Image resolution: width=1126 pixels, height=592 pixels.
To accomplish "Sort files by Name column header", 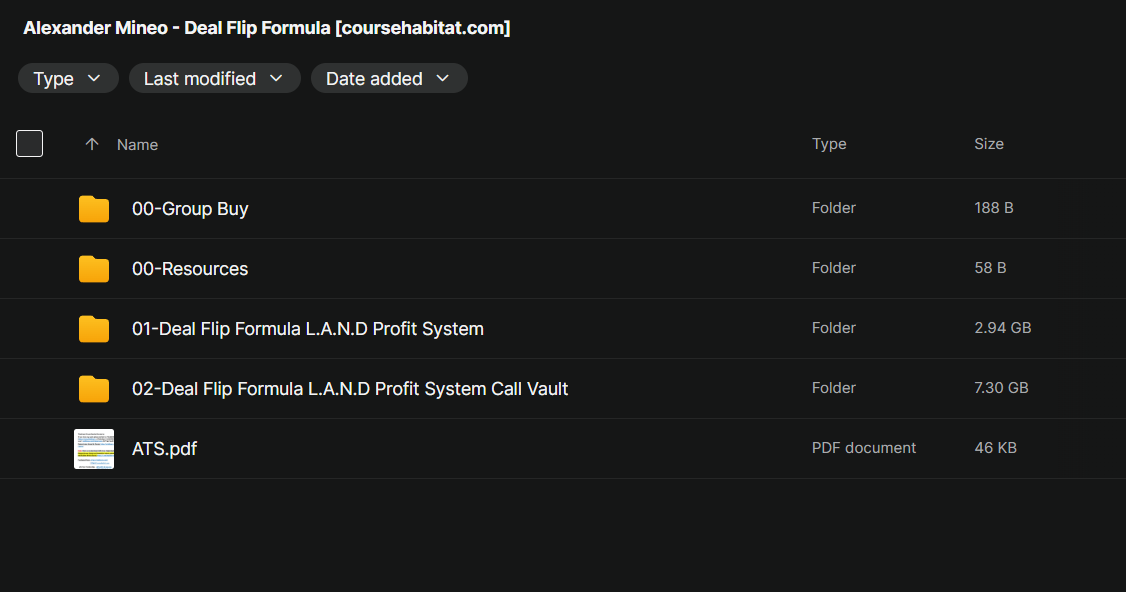I will coord(138,145).
